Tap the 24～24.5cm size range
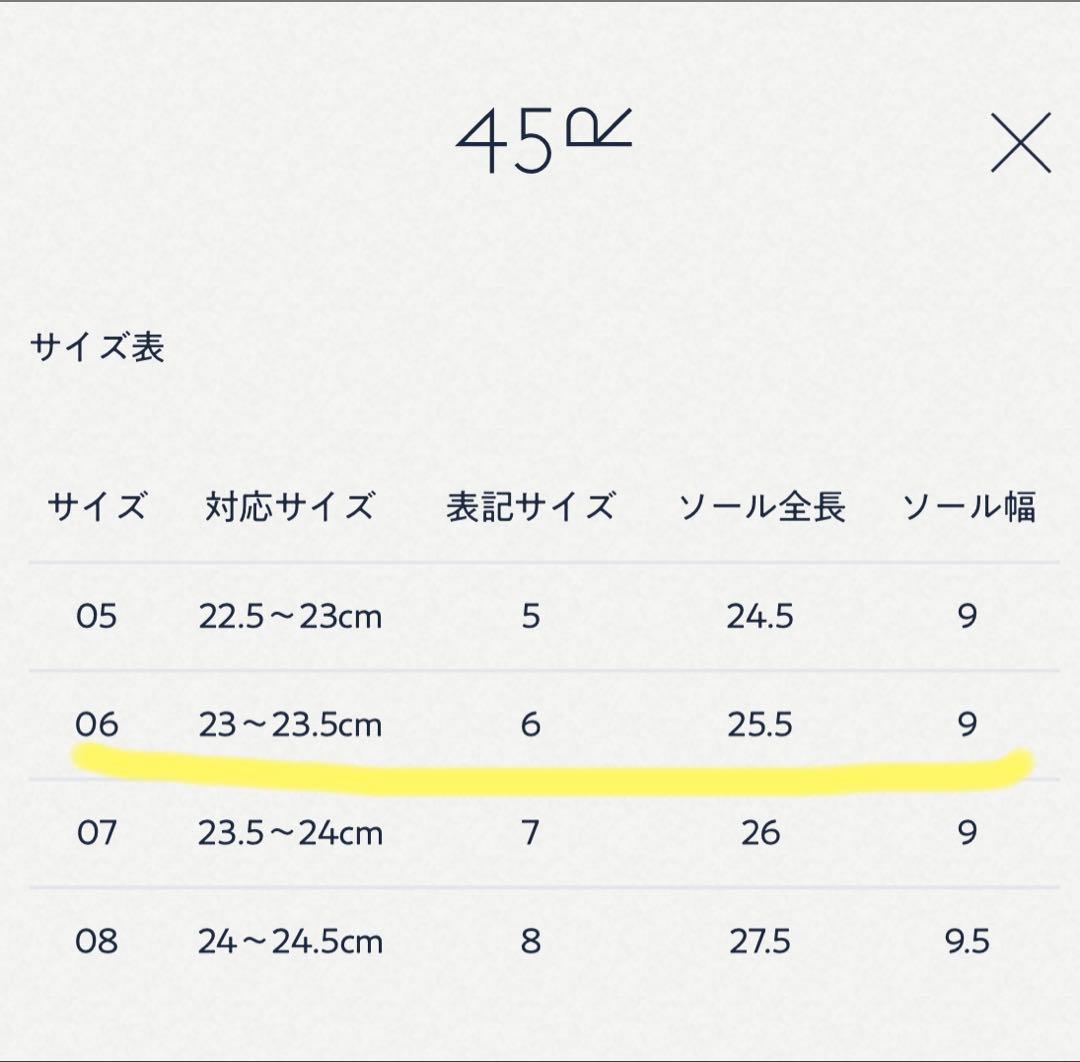 [290, 941]
